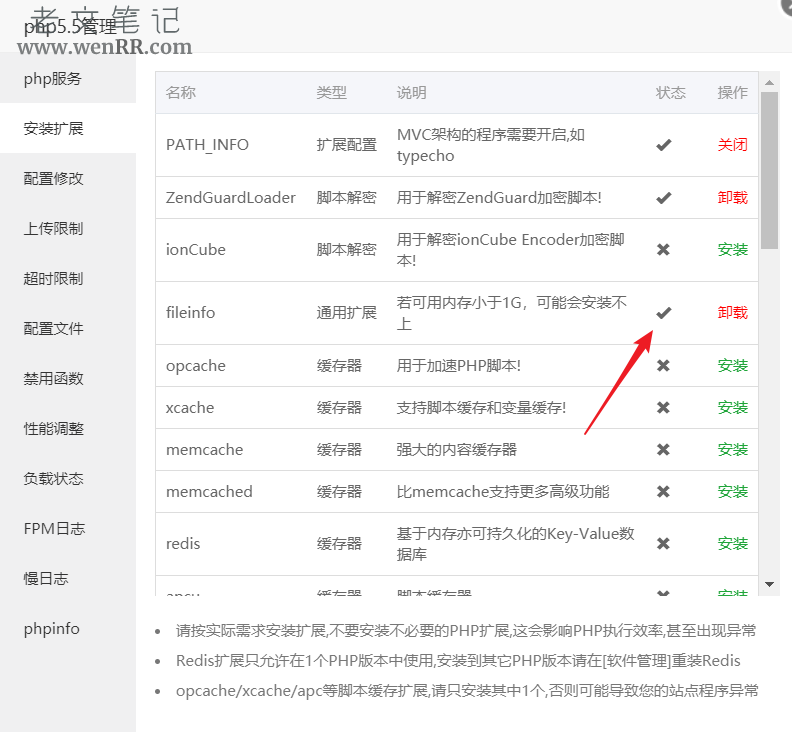Install the xcache extension

pyautogui.click(x=732, y=407)
